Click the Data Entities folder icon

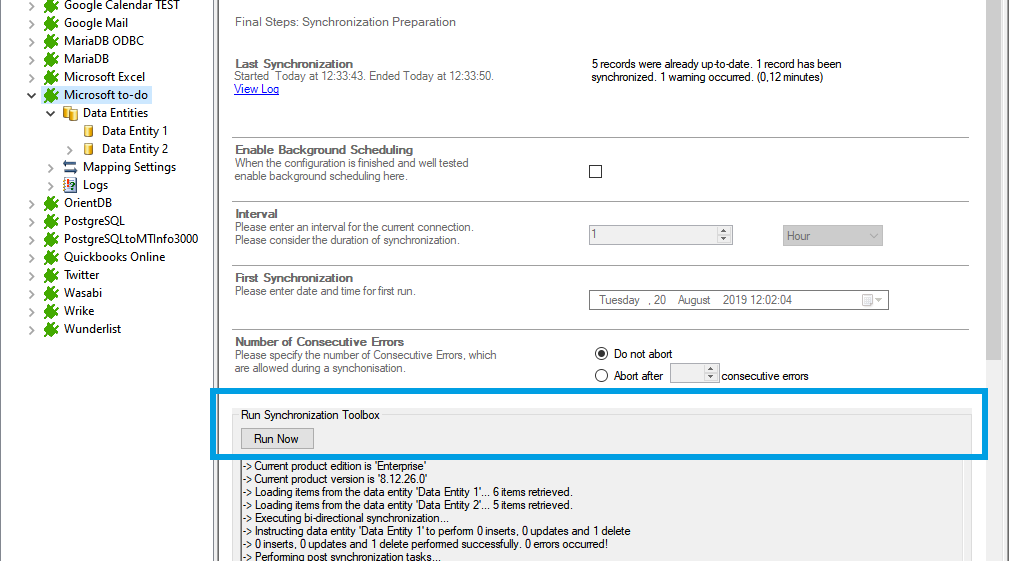pyautogui.click(x=70, y=113)
